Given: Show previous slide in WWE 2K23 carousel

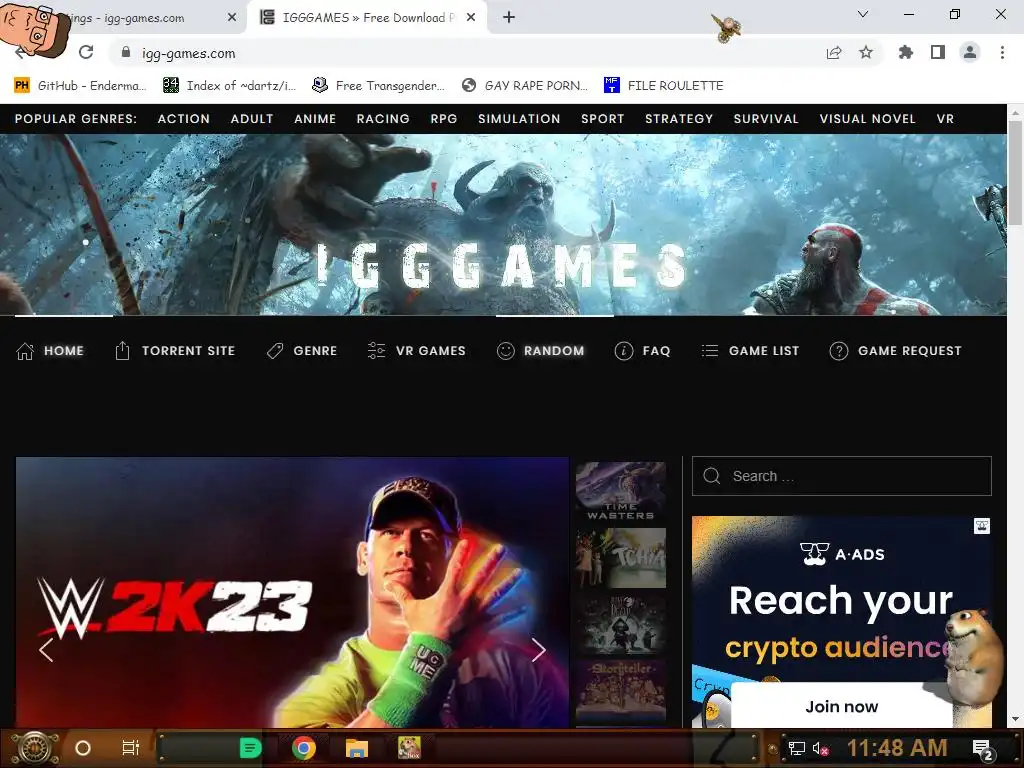Looking at the screenshot, I should pos(46,650).
